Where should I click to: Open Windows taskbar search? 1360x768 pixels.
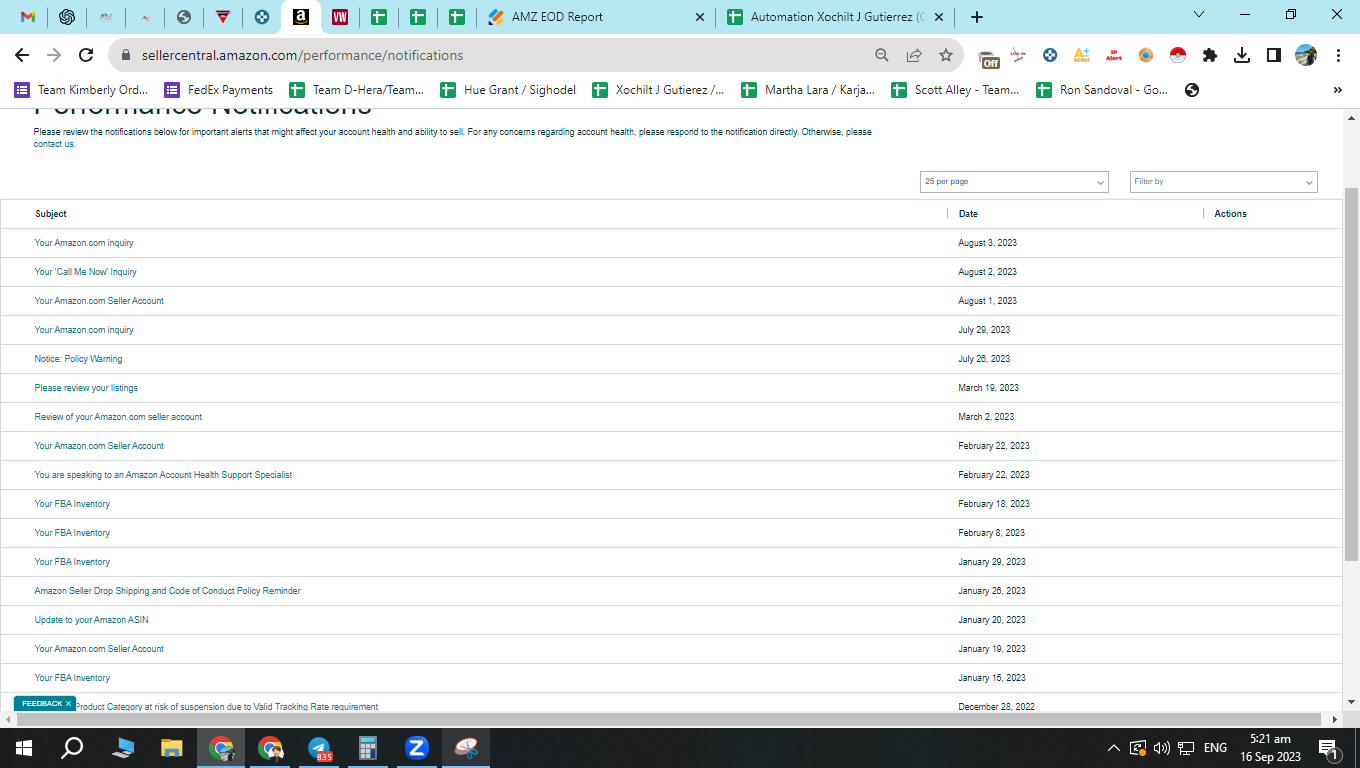[x=72, y=748]
